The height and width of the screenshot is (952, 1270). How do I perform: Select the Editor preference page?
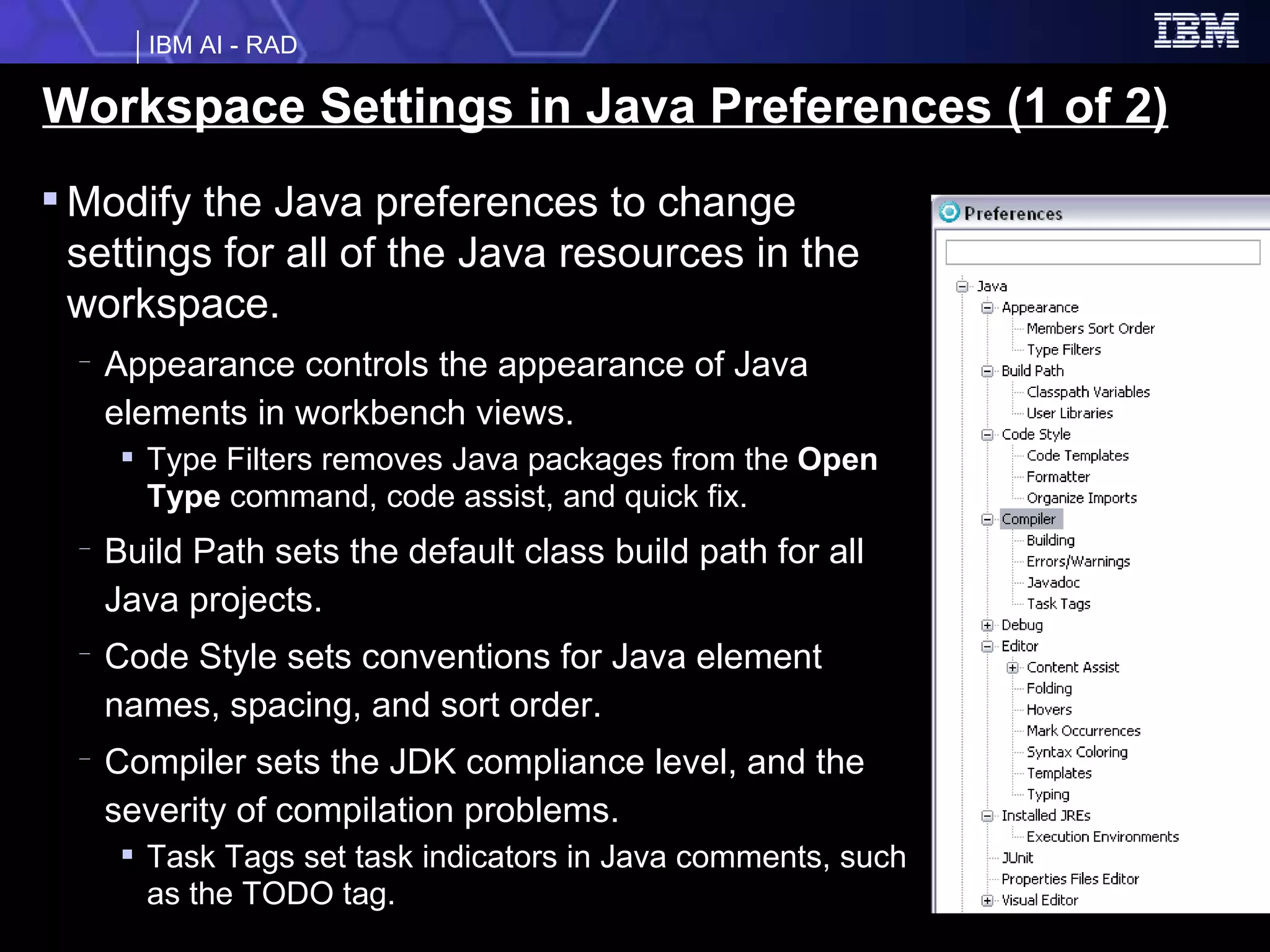point(1019,646)
